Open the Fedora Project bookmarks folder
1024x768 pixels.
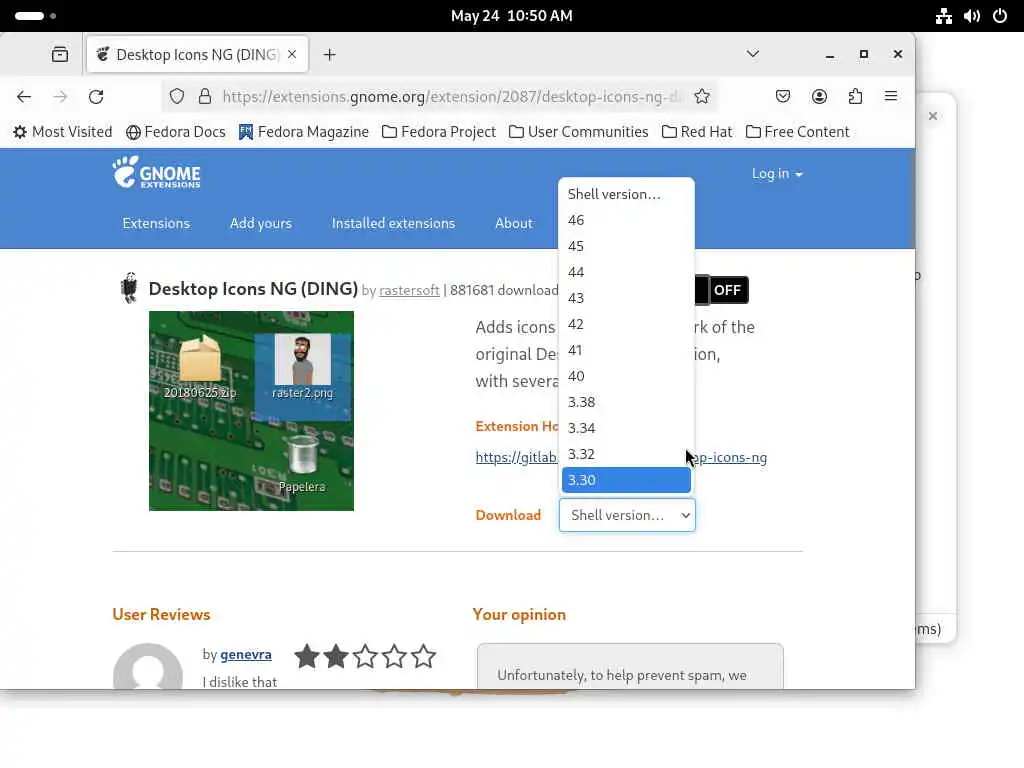pos(439,132)
